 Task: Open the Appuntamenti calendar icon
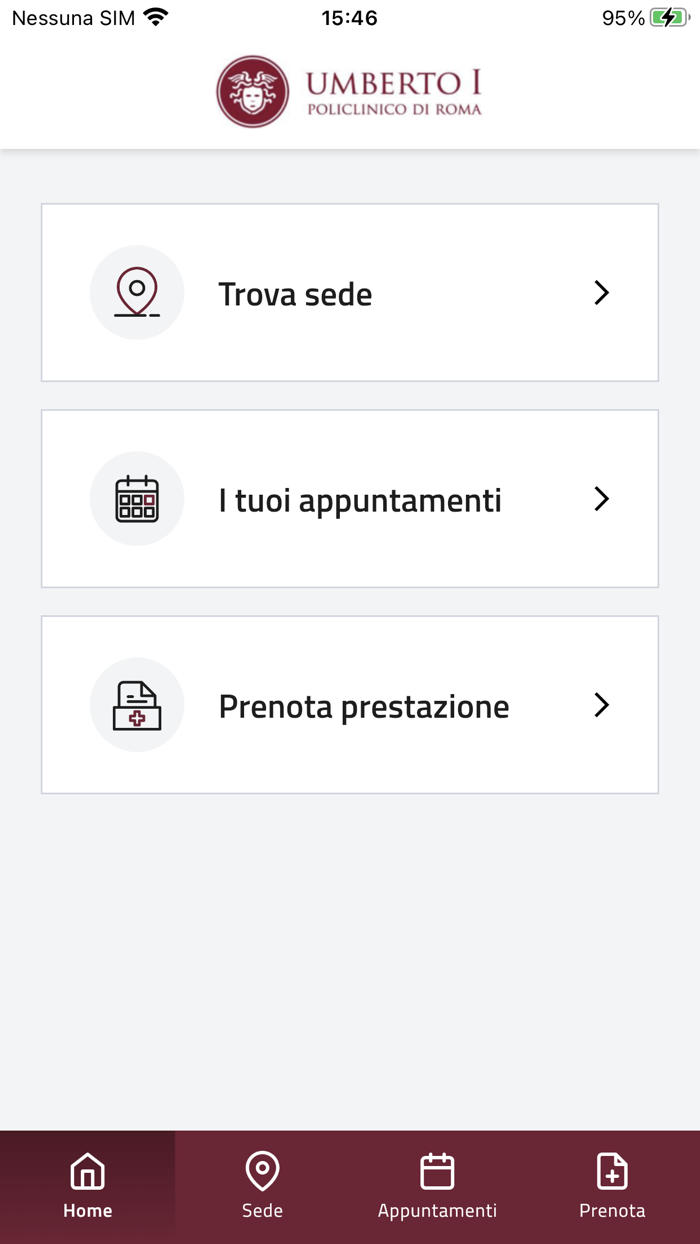point(437,1170)
